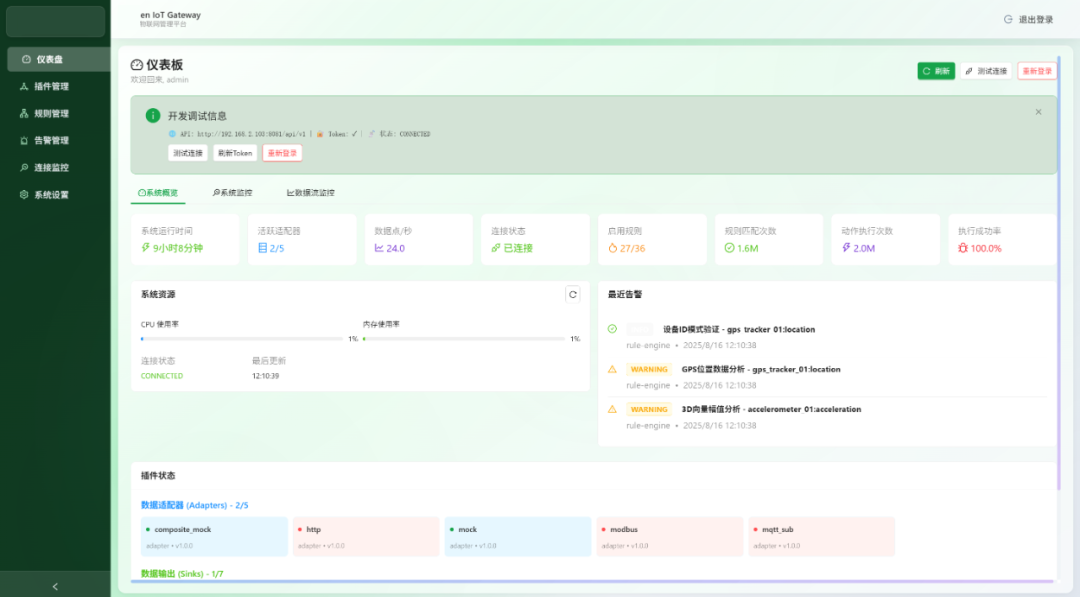Select the mock adapter card
This screenshot has height=597, width=1080.
pos(518,536)
